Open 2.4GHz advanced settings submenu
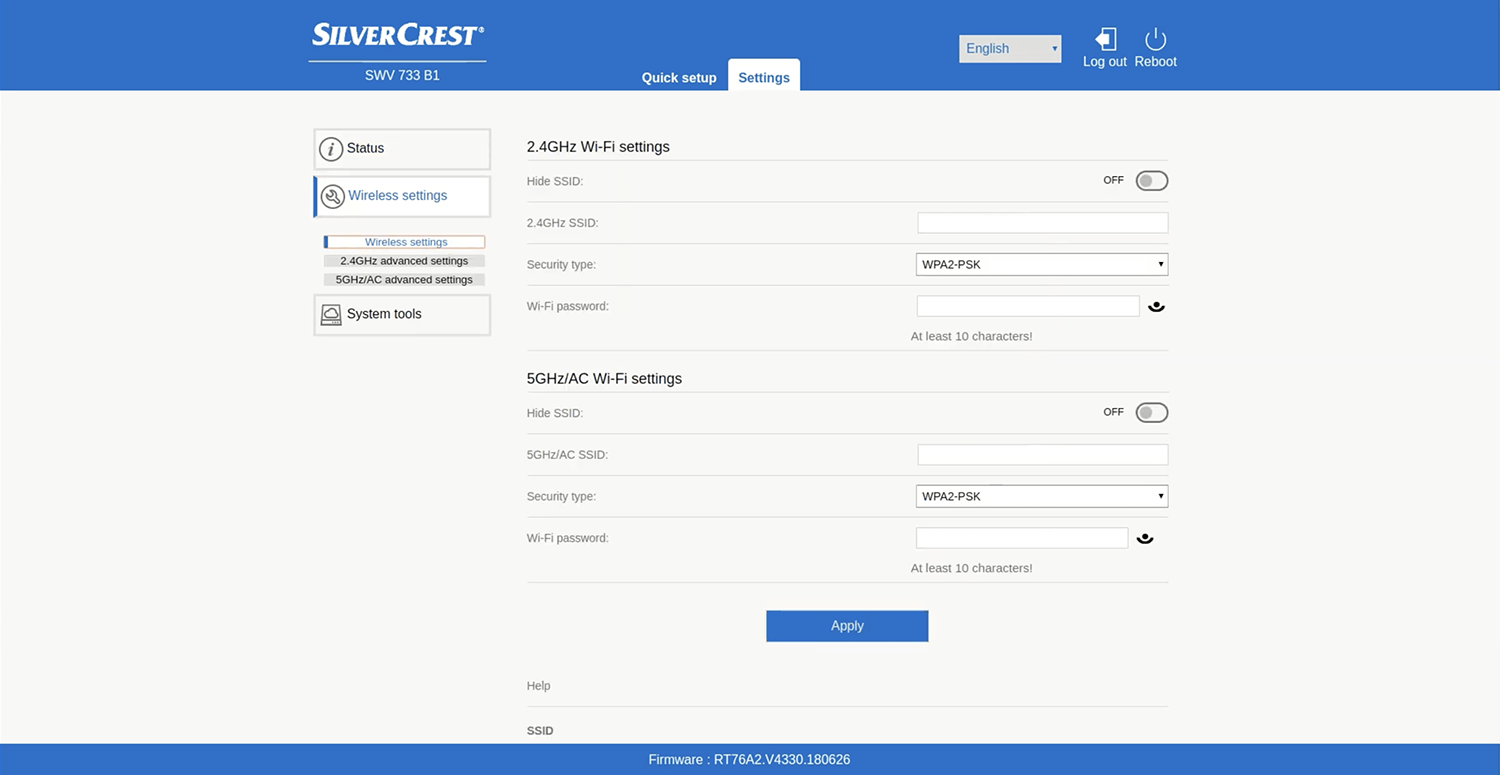This screenshot has width=1500, height=775. [x=404, y=261]
